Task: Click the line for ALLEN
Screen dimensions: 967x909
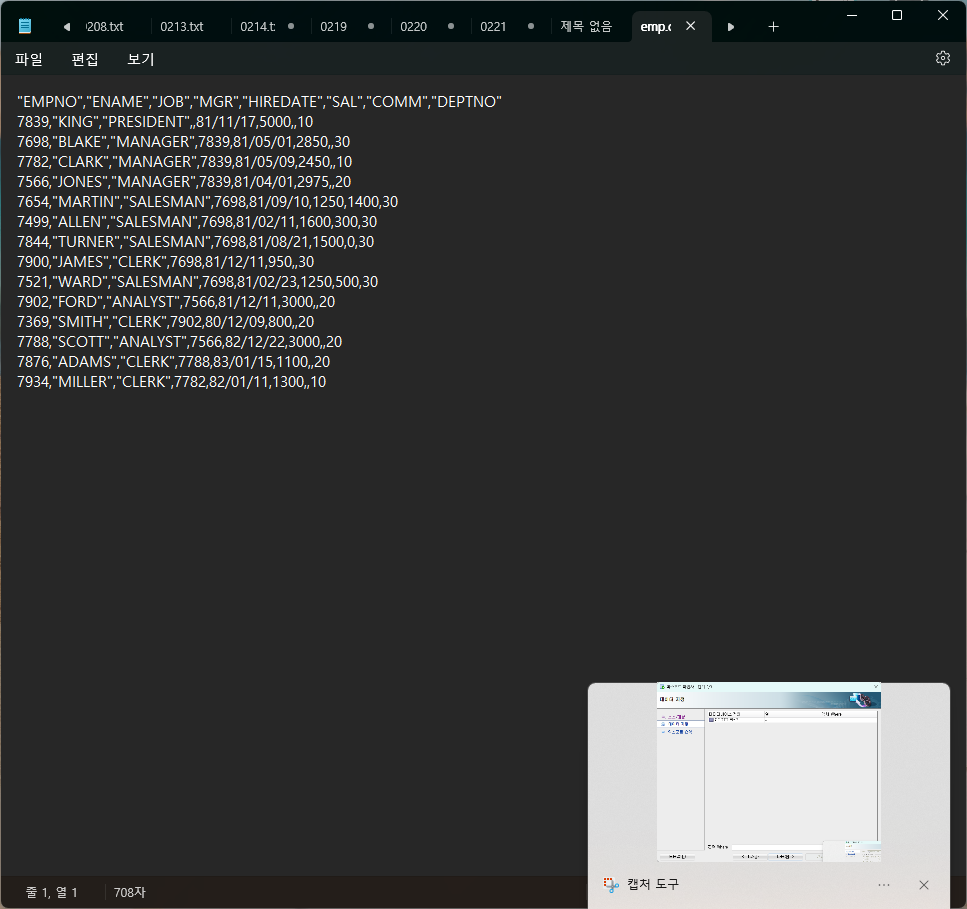Action: tap(197, 221)
